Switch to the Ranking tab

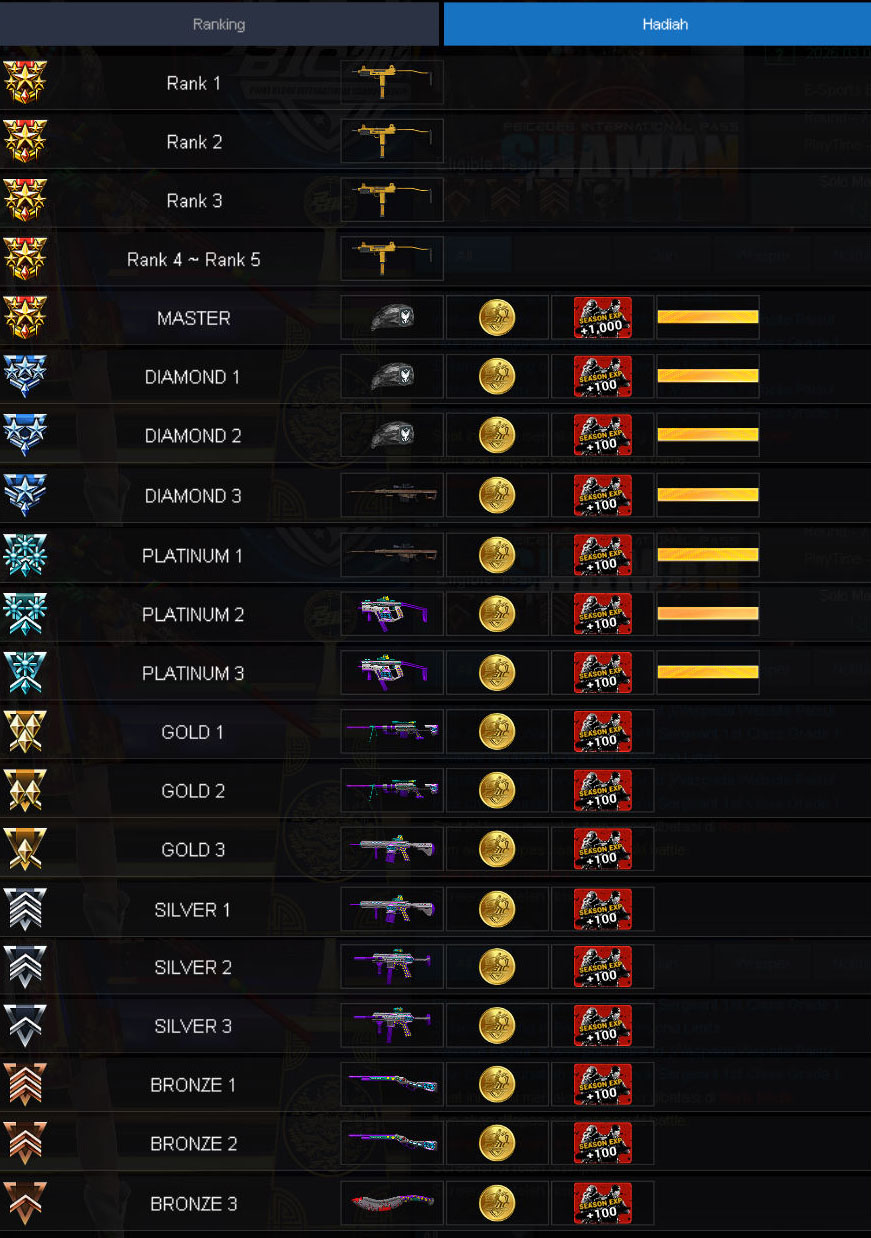[x=219, y=24]
